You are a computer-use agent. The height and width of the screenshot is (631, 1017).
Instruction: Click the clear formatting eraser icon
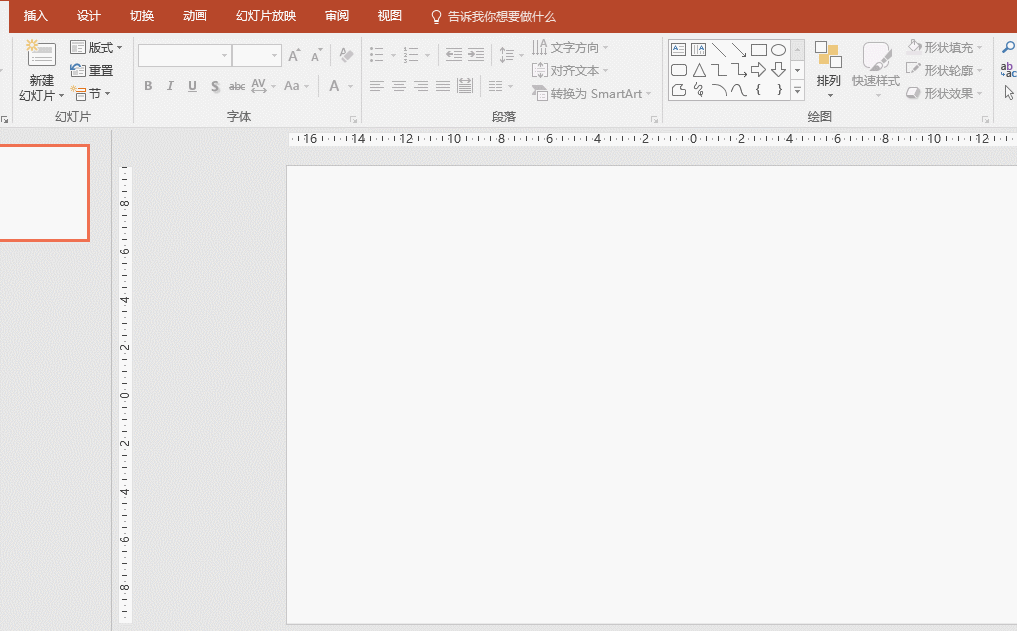(x=346, y=55)
